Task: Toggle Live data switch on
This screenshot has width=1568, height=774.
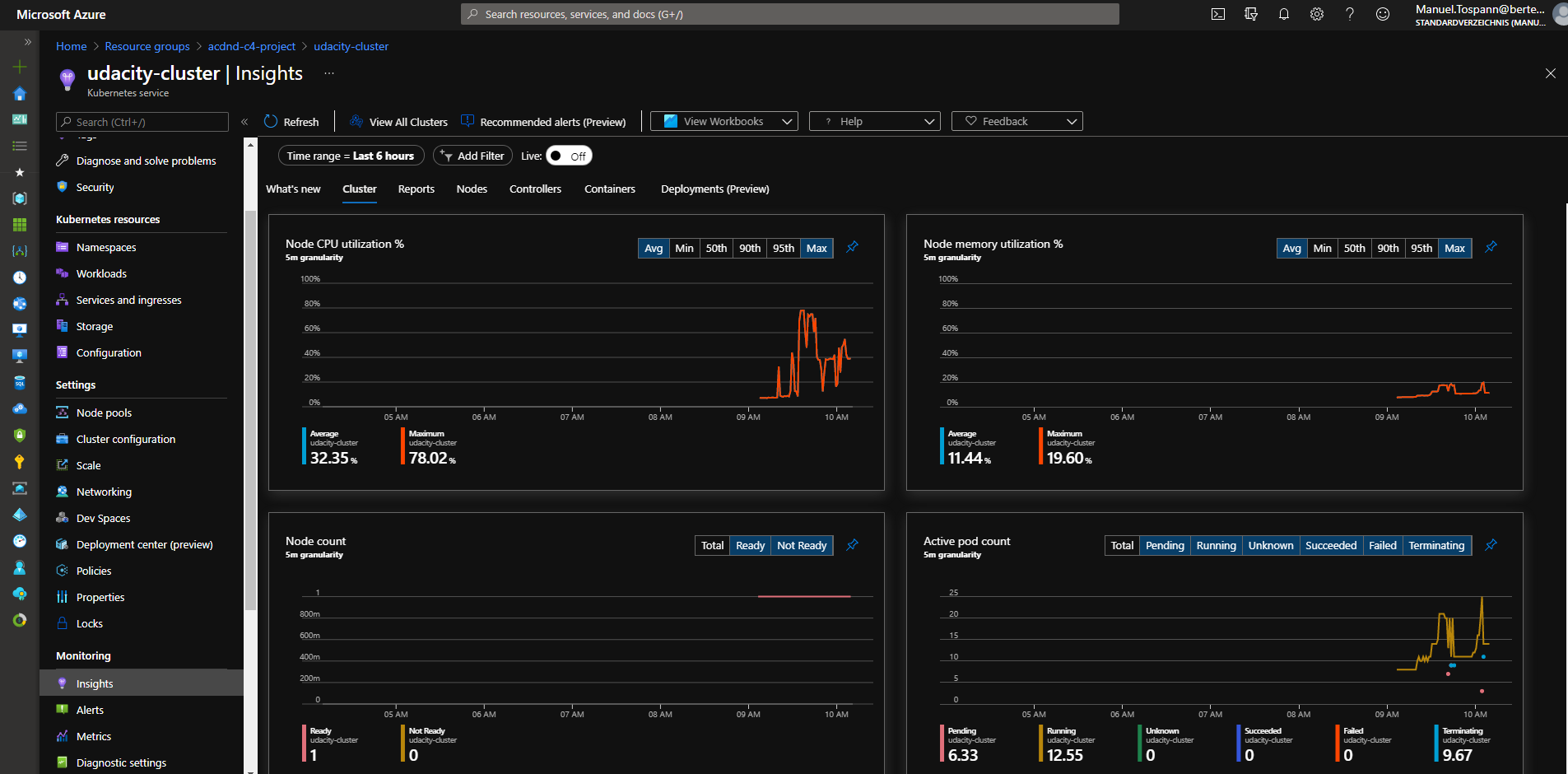Action: click(569, 156)
